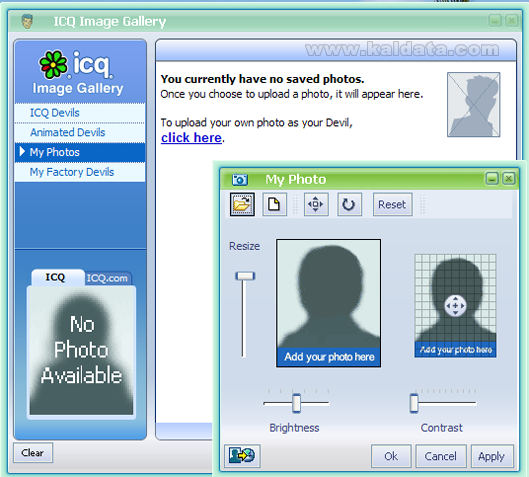This screenshot has width=529, height=477.
Task: Open Animated Devils category
Action: coord(80,132)
